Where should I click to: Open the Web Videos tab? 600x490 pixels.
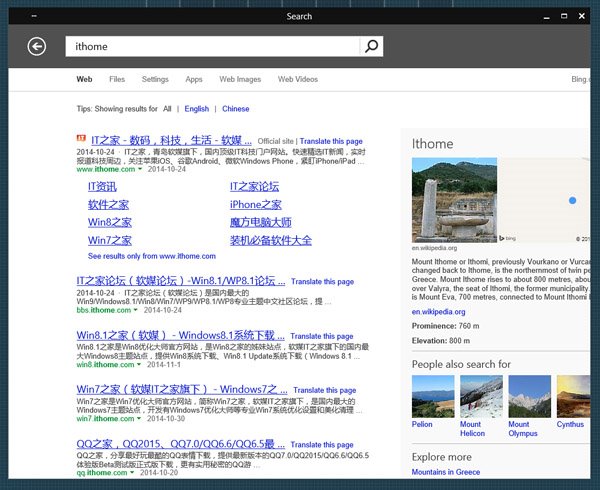coord(298,79)
